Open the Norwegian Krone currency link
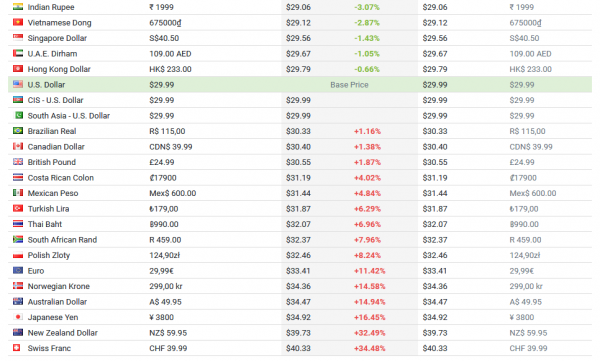The height and width of the screenshot is (361, 600). (x=59, y=286)
